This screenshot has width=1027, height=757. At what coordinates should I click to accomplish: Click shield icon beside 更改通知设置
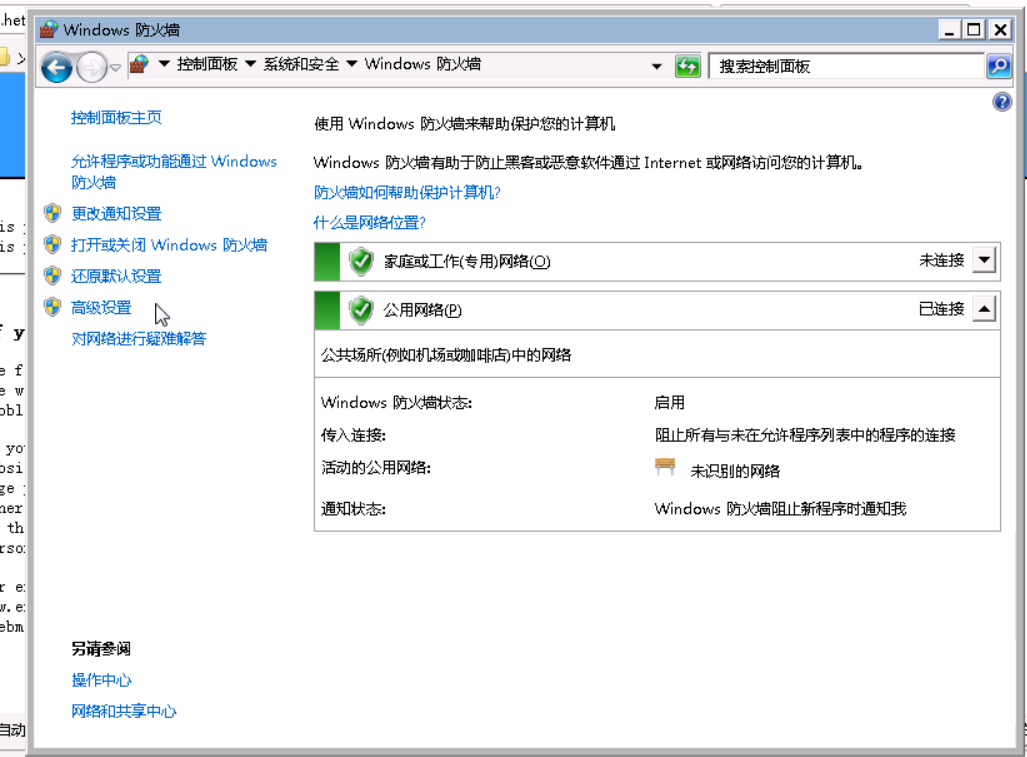(53, 213)
